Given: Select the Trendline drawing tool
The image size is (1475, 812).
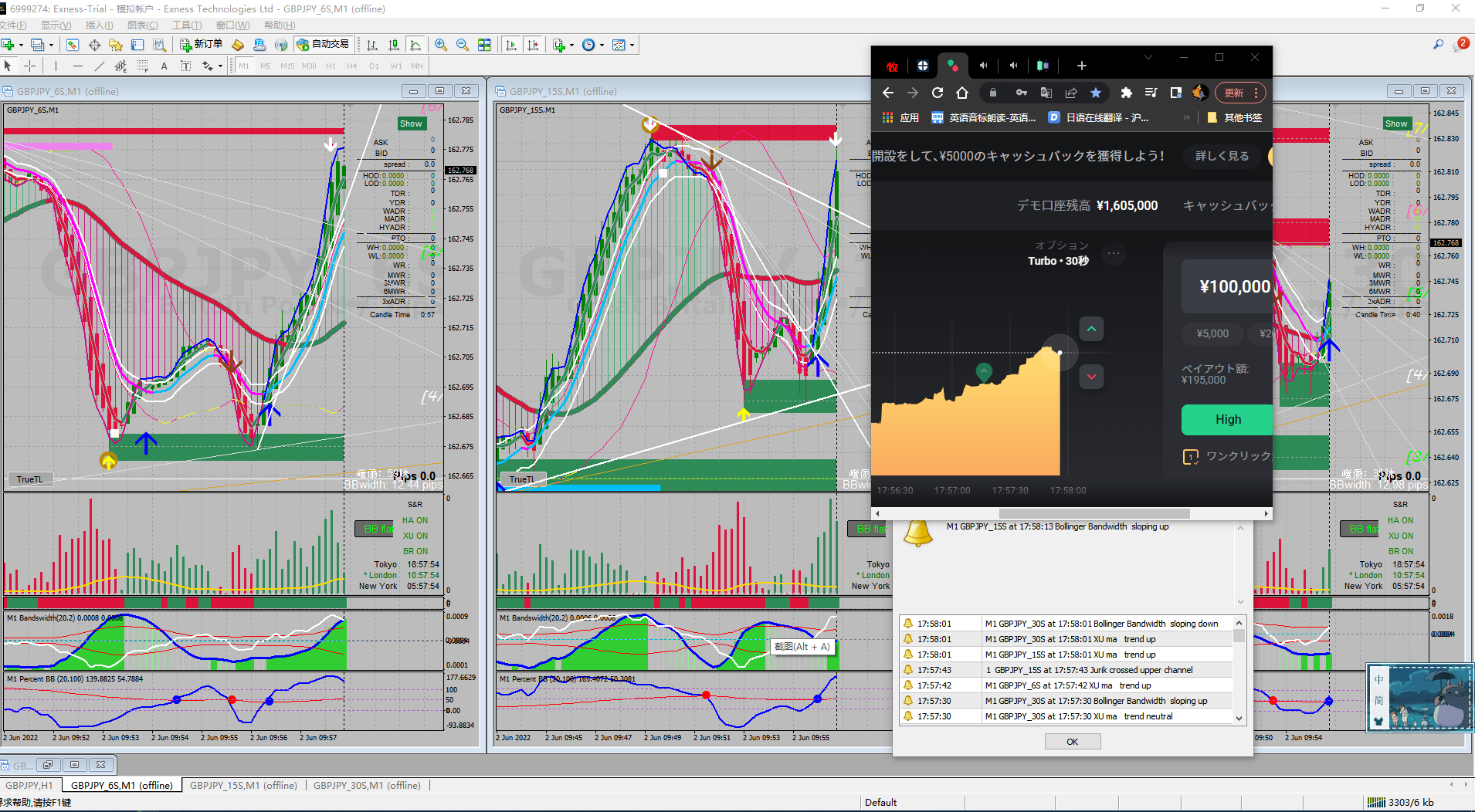Looking at the screenshot, I should point(99,66).
